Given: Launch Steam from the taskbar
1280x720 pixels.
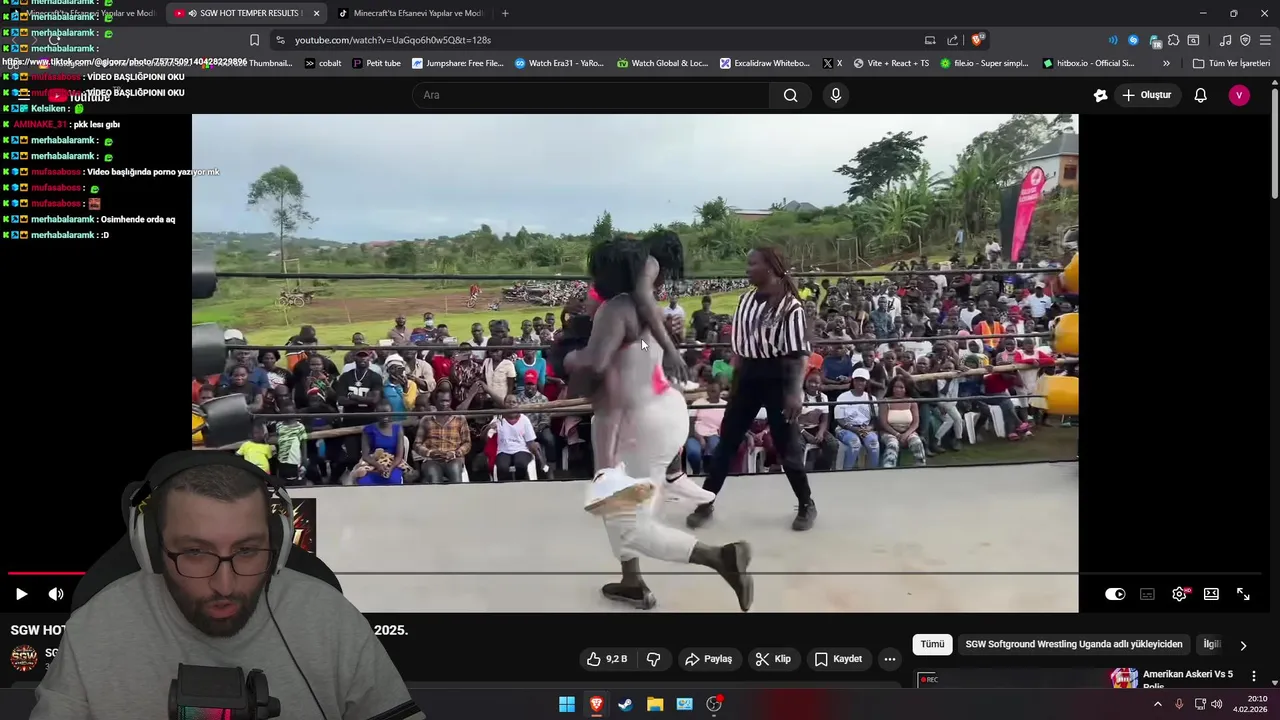Looking at the screenshot, I should pos(625,704).
